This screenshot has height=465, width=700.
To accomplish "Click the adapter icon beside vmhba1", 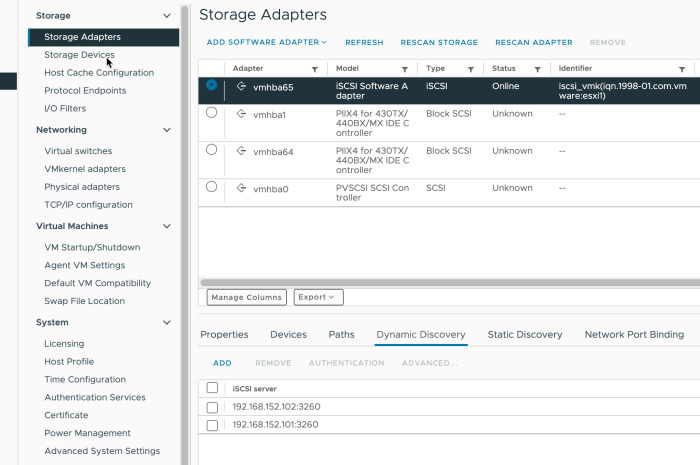I will [241, 115].
